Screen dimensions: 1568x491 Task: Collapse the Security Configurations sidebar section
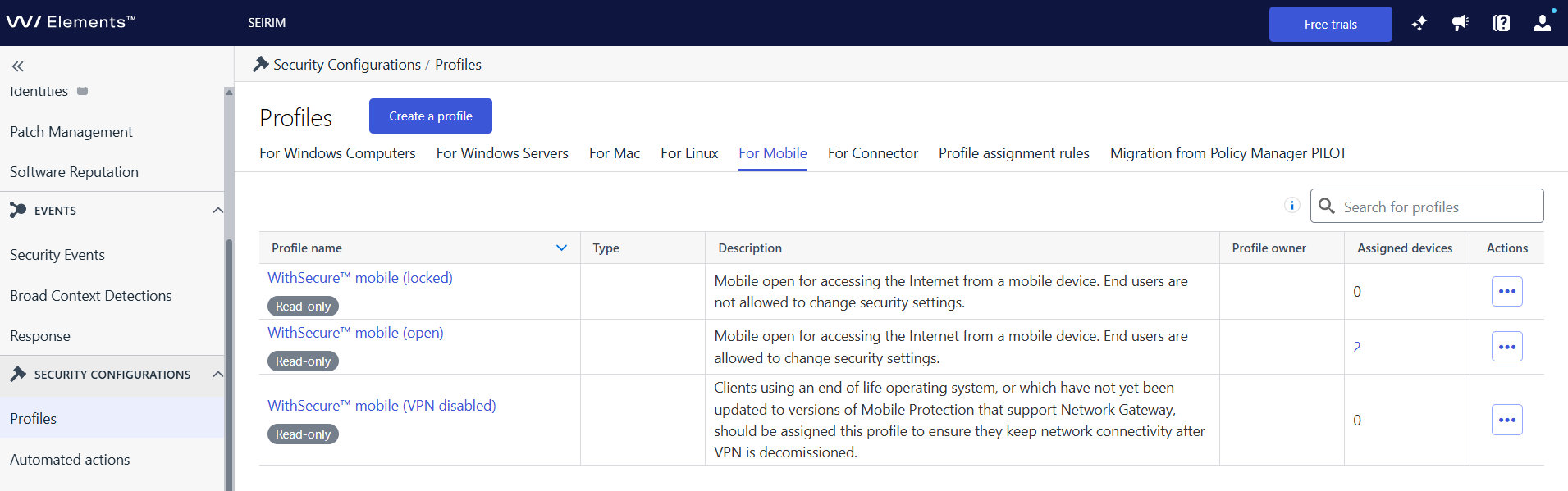tap(217, 375)
